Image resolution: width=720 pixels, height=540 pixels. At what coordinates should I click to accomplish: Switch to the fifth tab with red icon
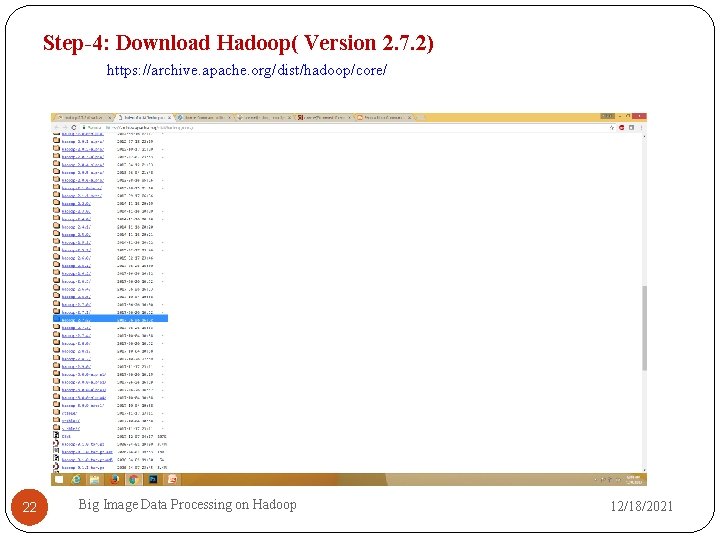coord(324,118)
